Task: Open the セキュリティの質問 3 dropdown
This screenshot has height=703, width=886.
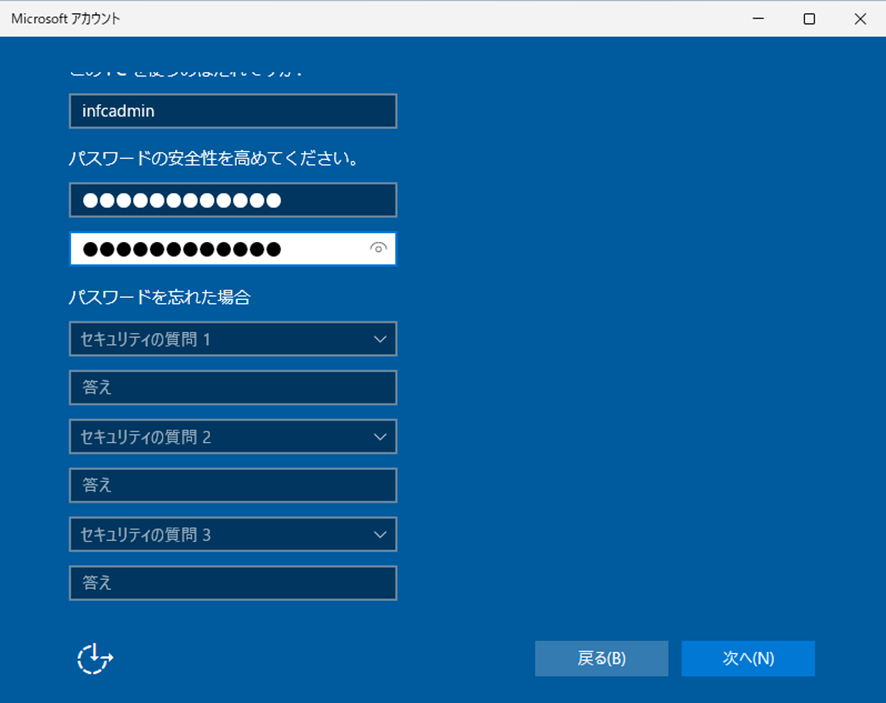Action: click(233, 535)
